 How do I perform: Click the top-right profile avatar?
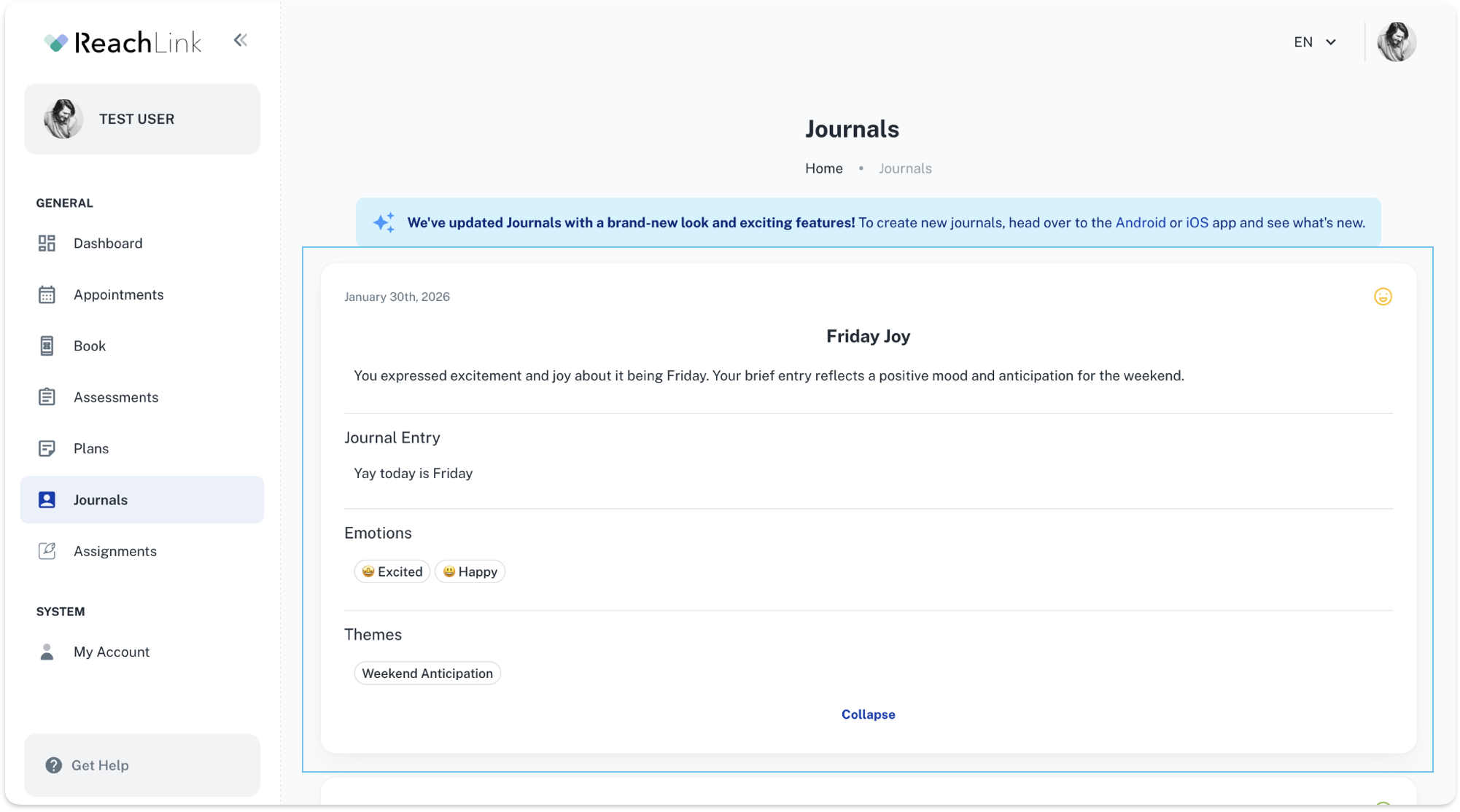click(x=1396, y=42)
